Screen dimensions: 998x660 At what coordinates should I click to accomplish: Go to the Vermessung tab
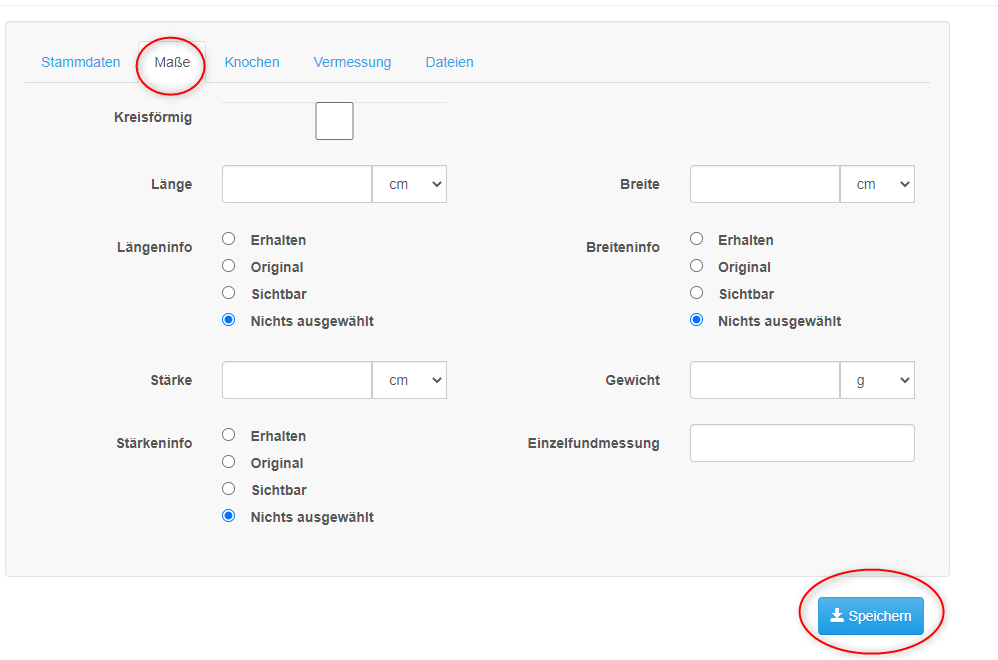[x=352, y=62]
